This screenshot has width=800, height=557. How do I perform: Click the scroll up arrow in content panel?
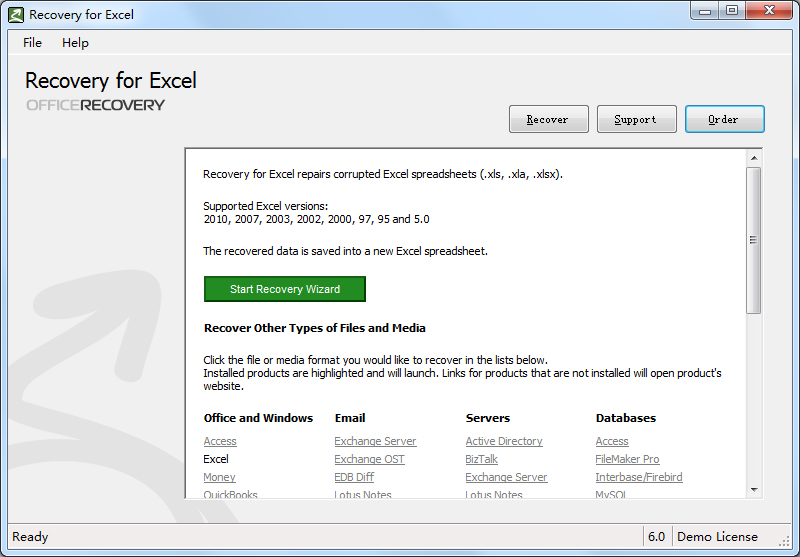point(754,158)
